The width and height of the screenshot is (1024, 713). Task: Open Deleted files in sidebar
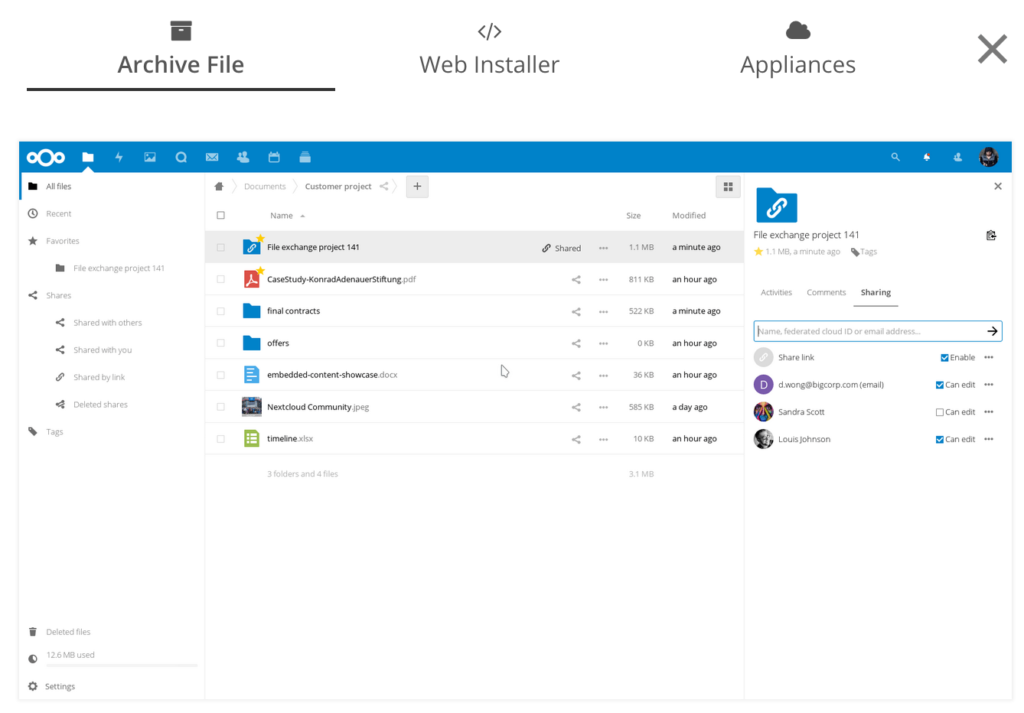tap(68, 632)
